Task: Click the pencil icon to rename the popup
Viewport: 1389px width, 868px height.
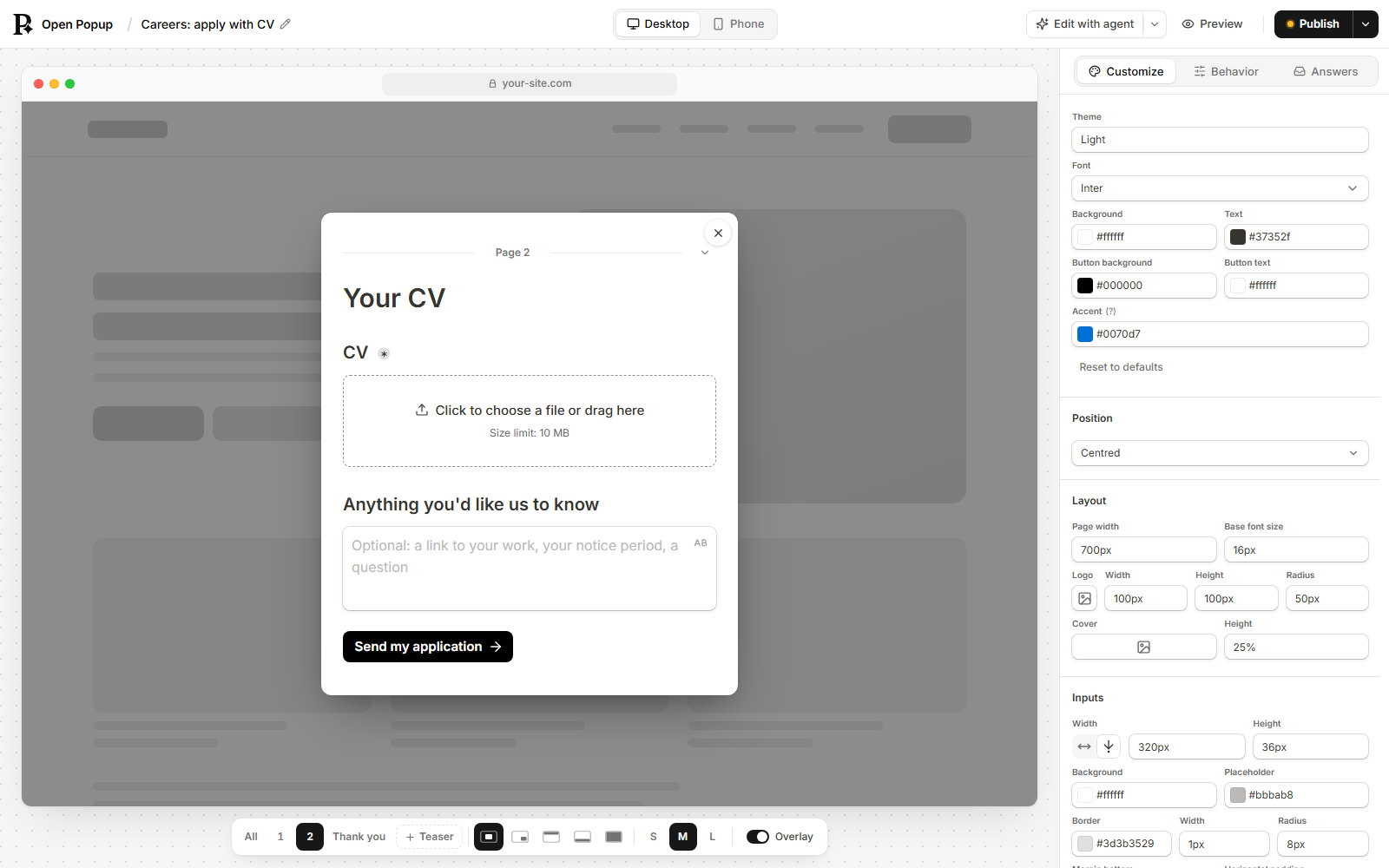Action: pyautogui.click(x=286, y=24)
